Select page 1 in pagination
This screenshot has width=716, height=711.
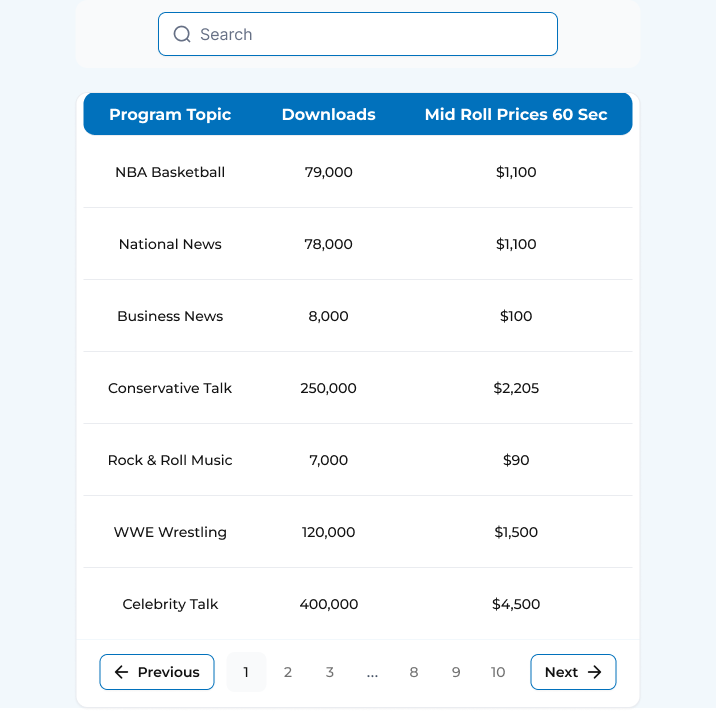tap(246, 672)
